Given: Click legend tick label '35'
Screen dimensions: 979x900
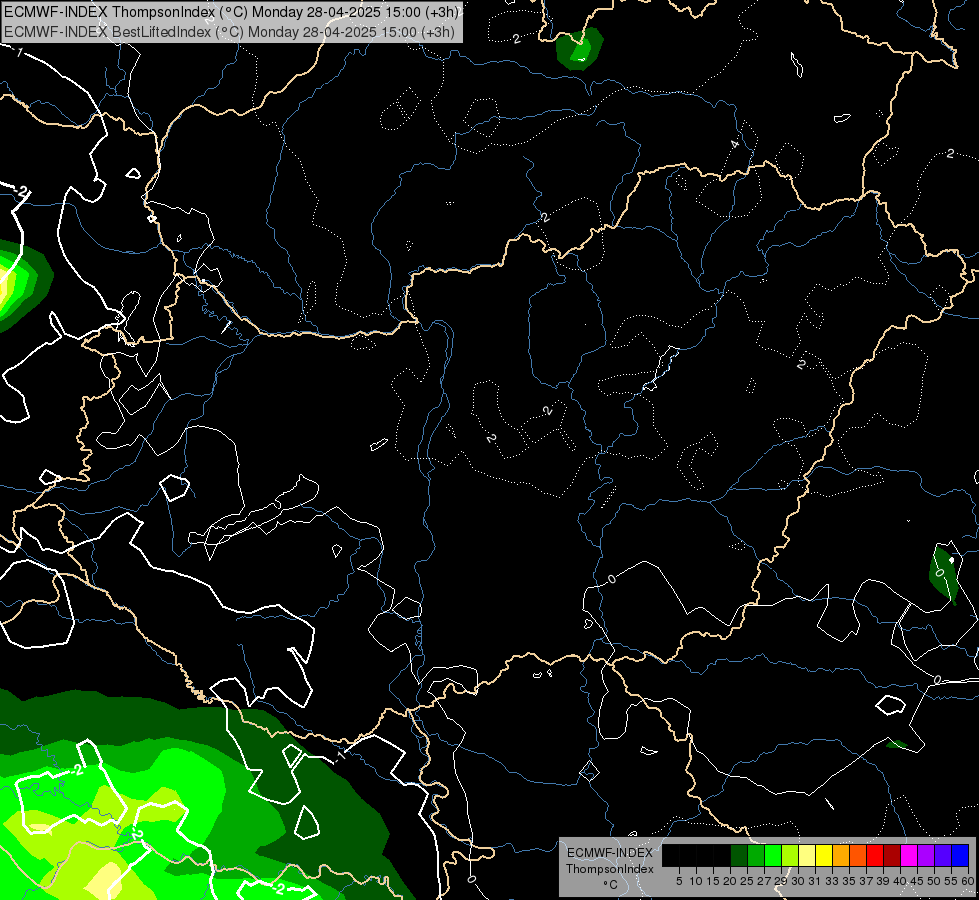Looking at the screenshot, I should [x=850, y=881].
